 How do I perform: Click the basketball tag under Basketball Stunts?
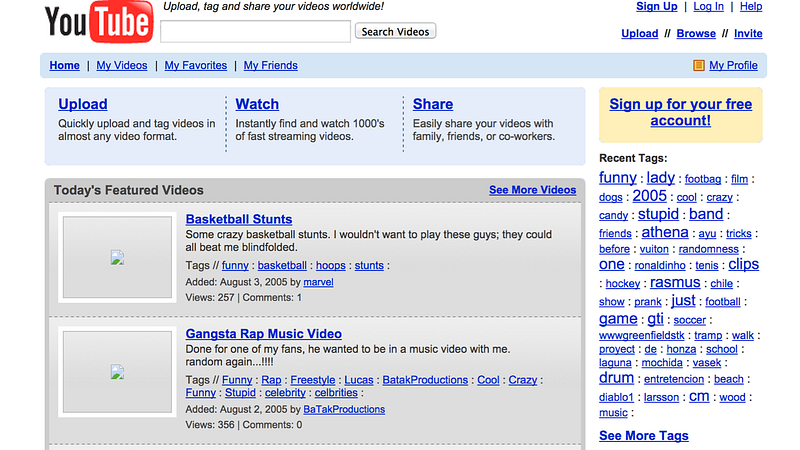point(282,266)
